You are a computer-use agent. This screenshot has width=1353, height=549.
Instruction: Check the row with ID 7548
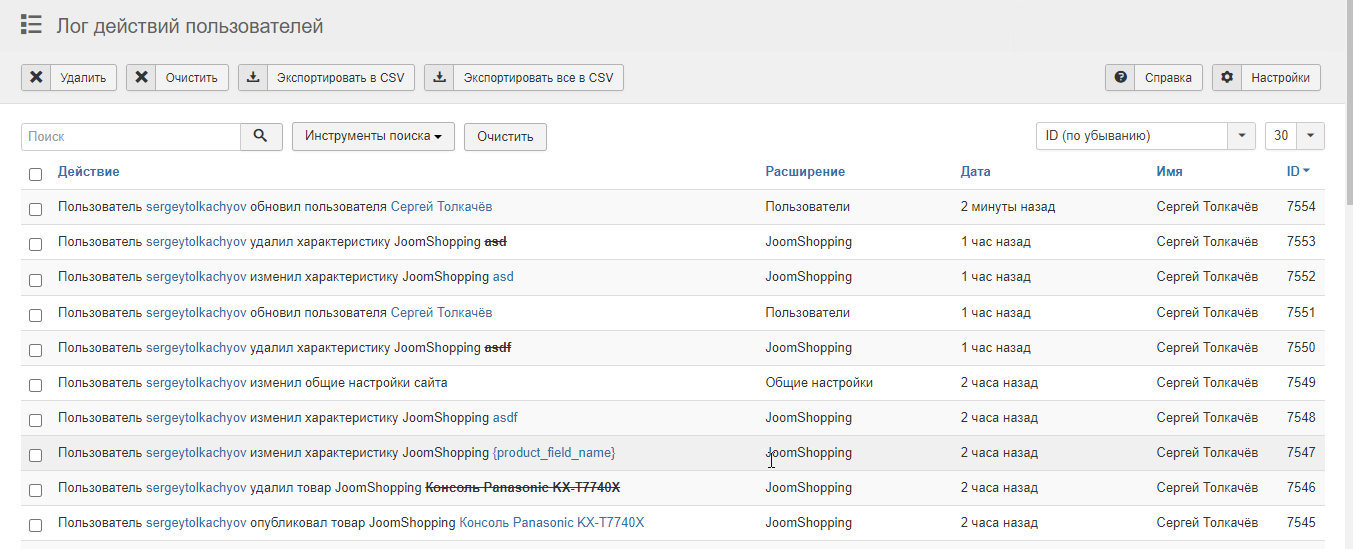coord(35,420)
